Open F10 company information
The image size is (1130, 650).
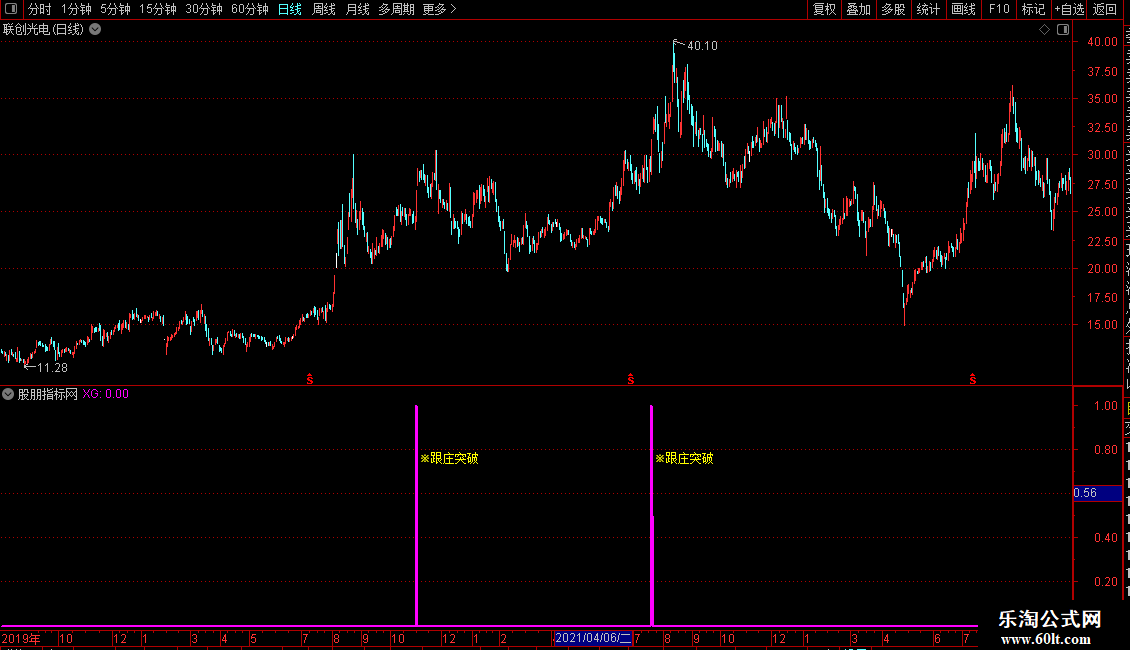999,9
